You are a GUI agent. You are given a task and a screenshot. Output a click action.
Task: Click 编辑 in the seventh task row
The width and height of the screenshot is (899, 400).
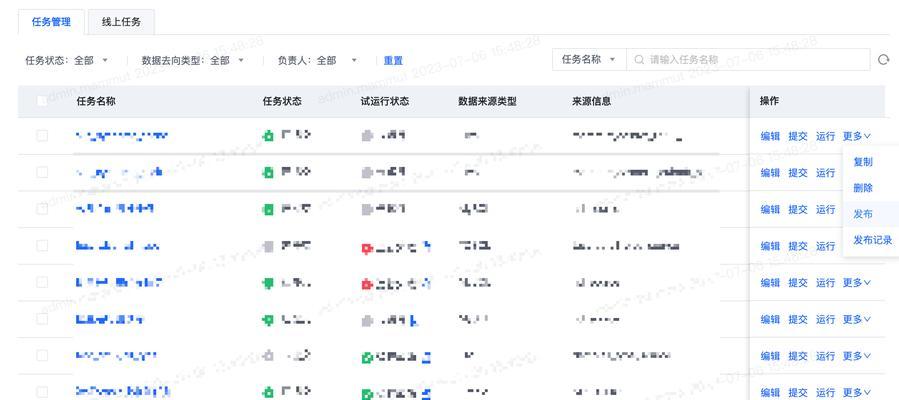tap(770, 356)
